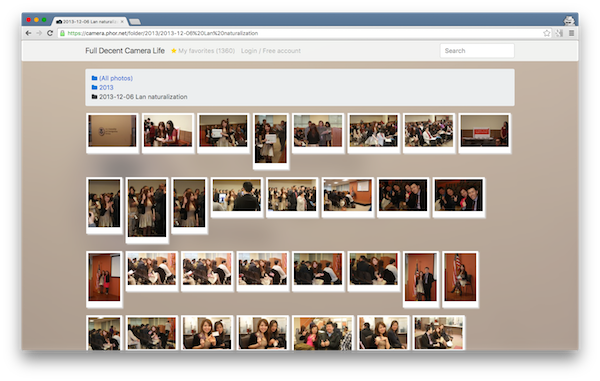Viewport: 600px width, 381px height.
Task: Bookmark this page with the star icon
Action: 546,33
